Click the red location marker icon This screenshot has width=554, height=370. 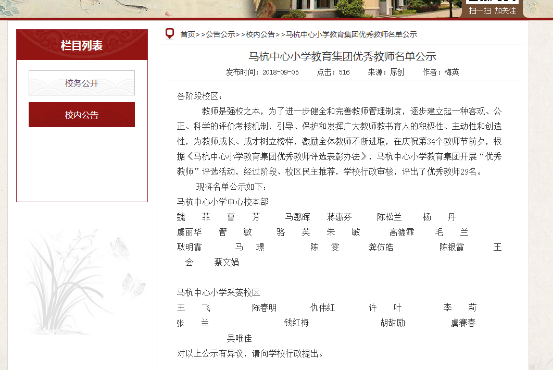(x=170, y=34)
